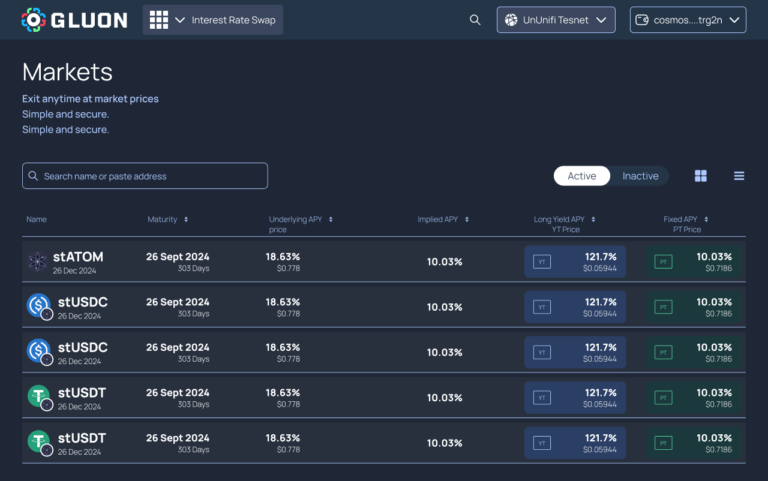Switch to list view
This screenshot has width=768, height=481.
pyautogui.click(x=739, y=176)
